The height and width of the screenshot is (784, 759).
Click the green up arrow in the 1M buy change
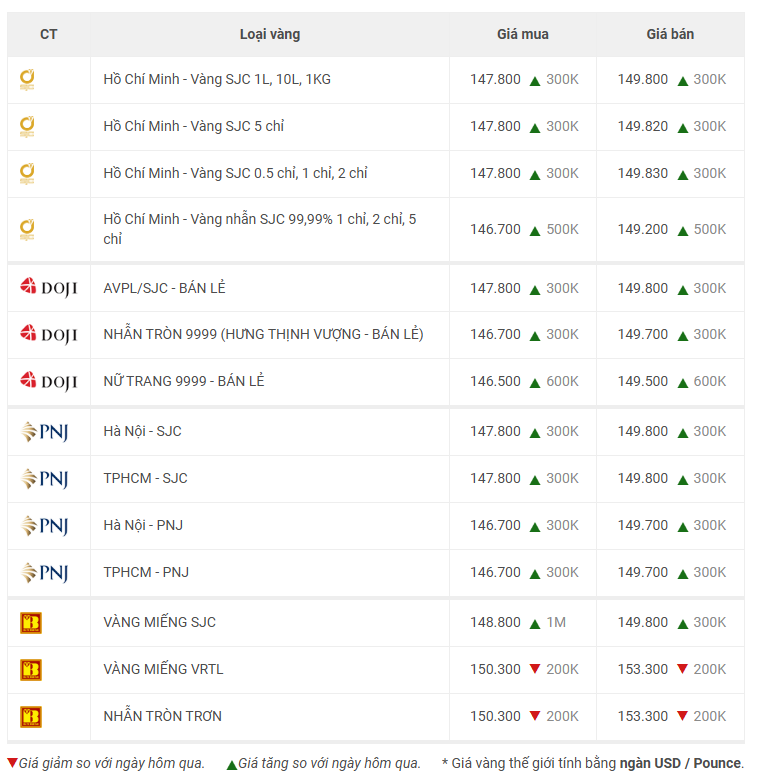point(535,623)
